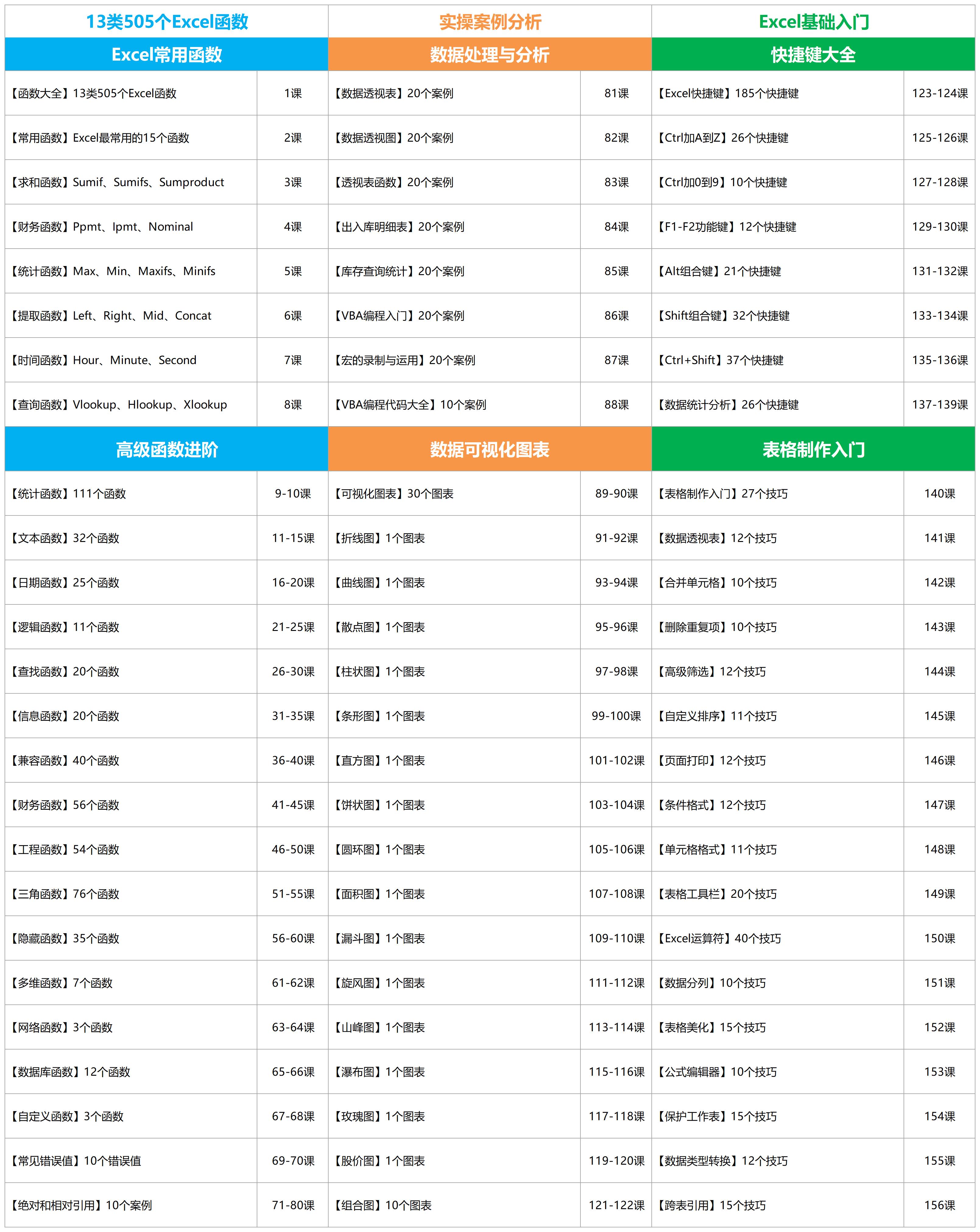Click '【常见错误值】10个错误值' cell
Viewport: 980px width, 1232px height.
tap(131, 1161)
